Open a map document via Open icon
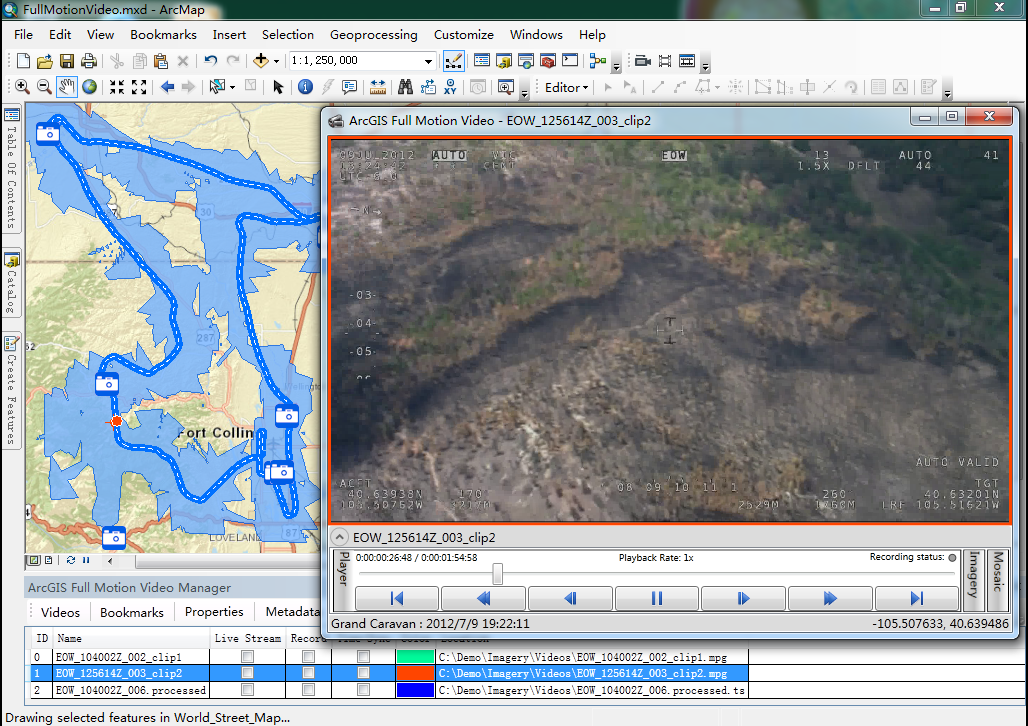The image size is (1028, 726). (x=45, y=61)
